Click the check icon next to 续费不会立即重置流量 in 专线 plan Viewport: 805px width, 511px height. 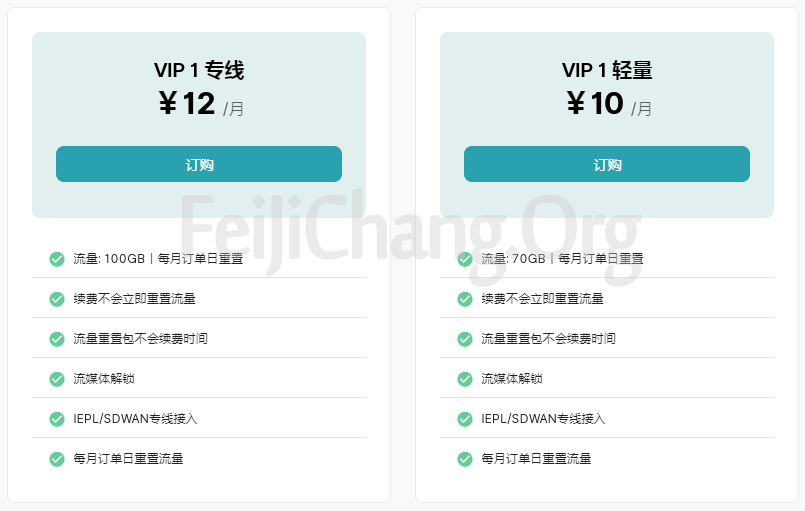point(57,299)
